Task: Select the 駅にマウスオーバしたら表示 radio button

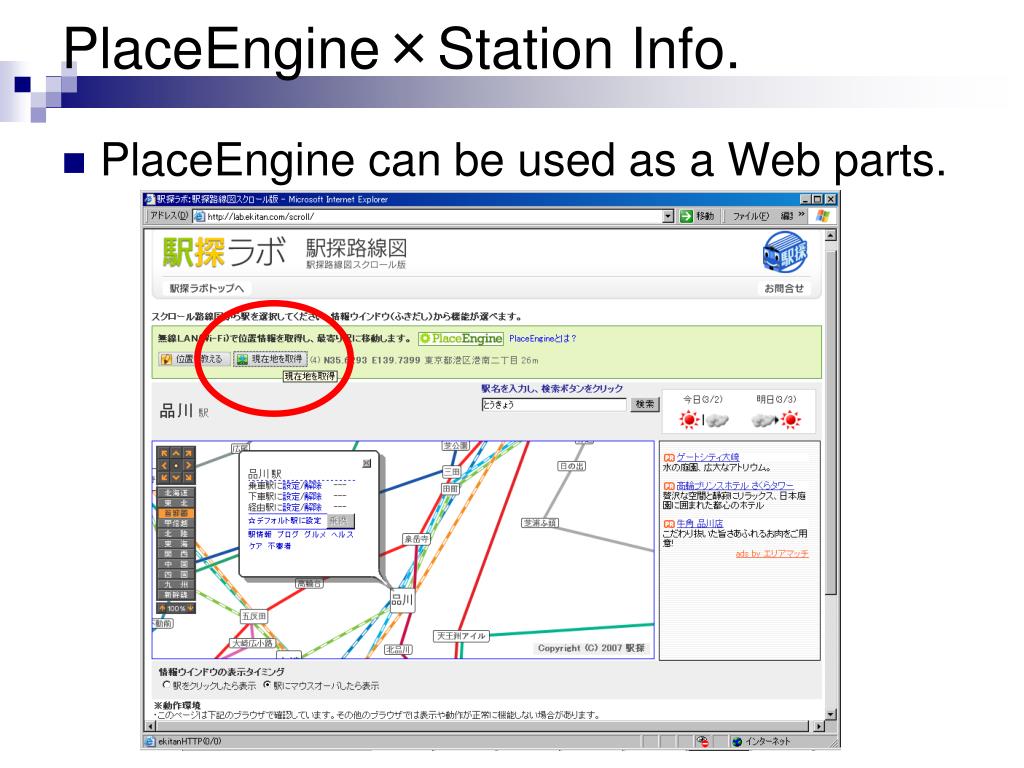Action: 266,684
